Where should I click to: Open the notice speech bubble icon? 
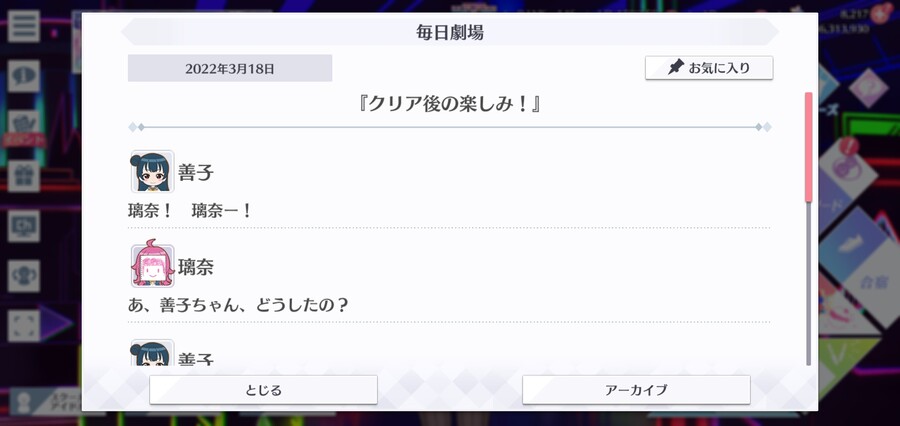tap(24, 76)
